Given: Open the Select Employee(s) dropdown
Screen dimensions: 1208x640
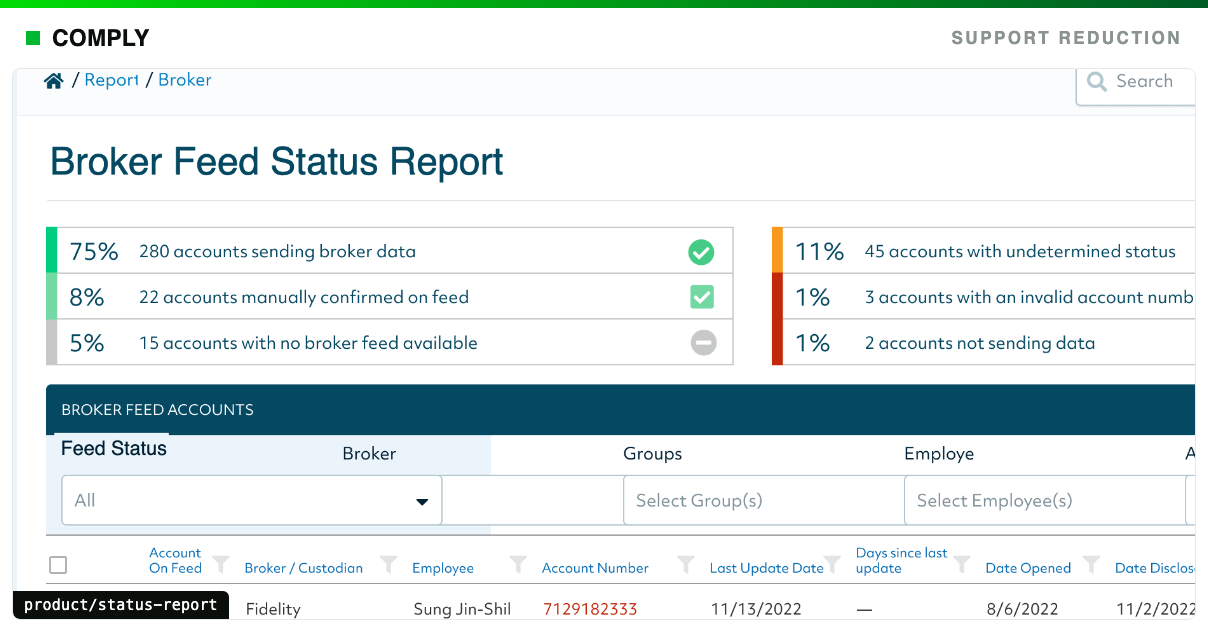Looking at the screenshot, I should pyautogui.click(x=1044, y=500).
